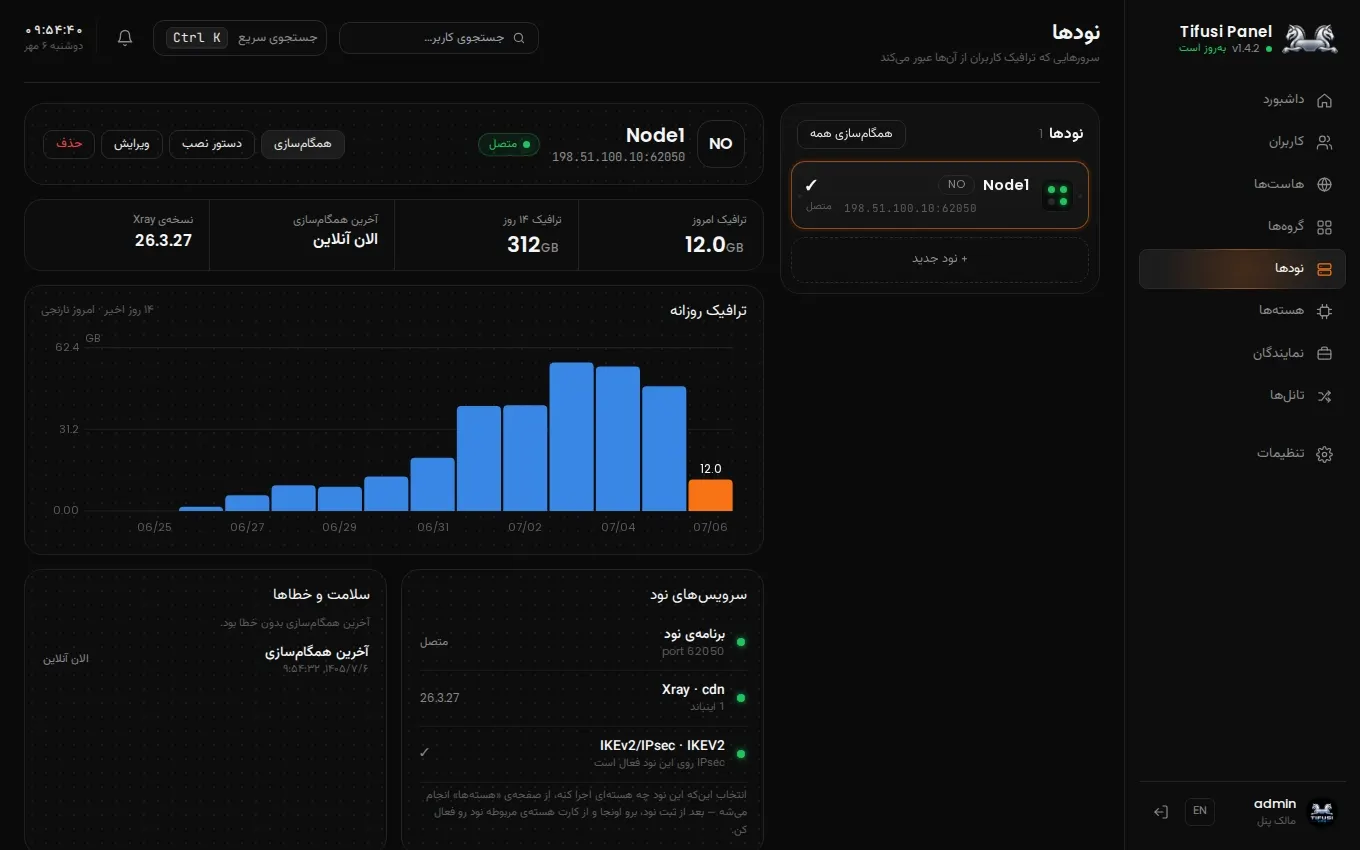
Task: Click the همگام‌سازی button in the Node1 header
Action: click(303, 144)
